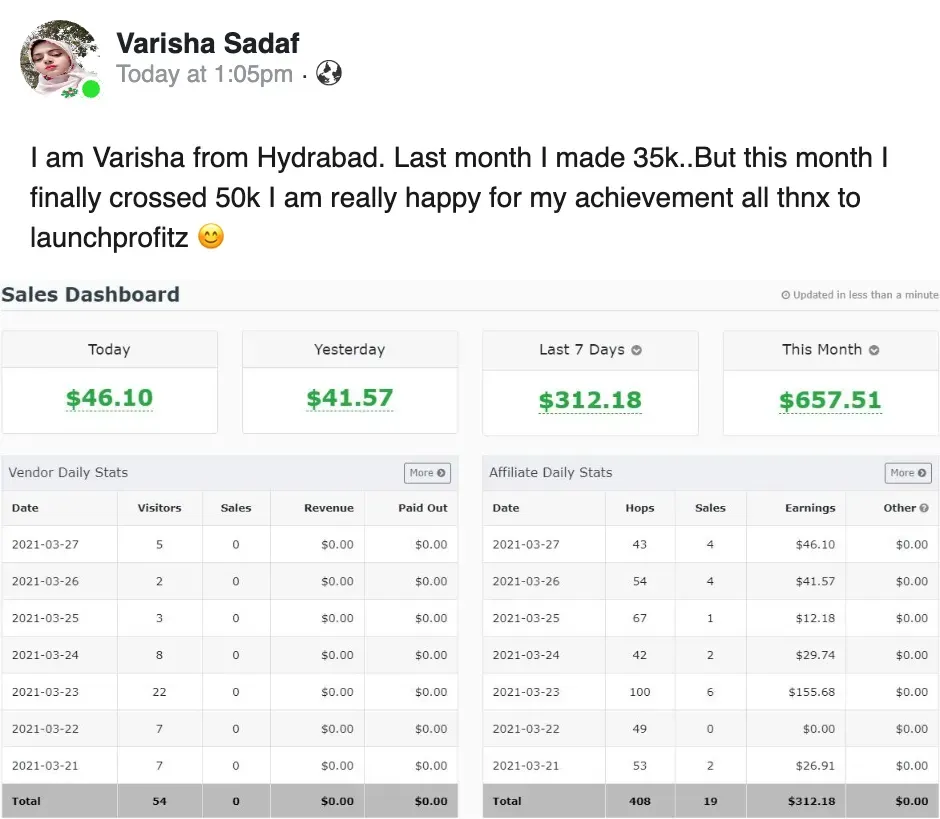
Task: Expand the Last 7 Days dropdown
Action: [x=637, y=350]
